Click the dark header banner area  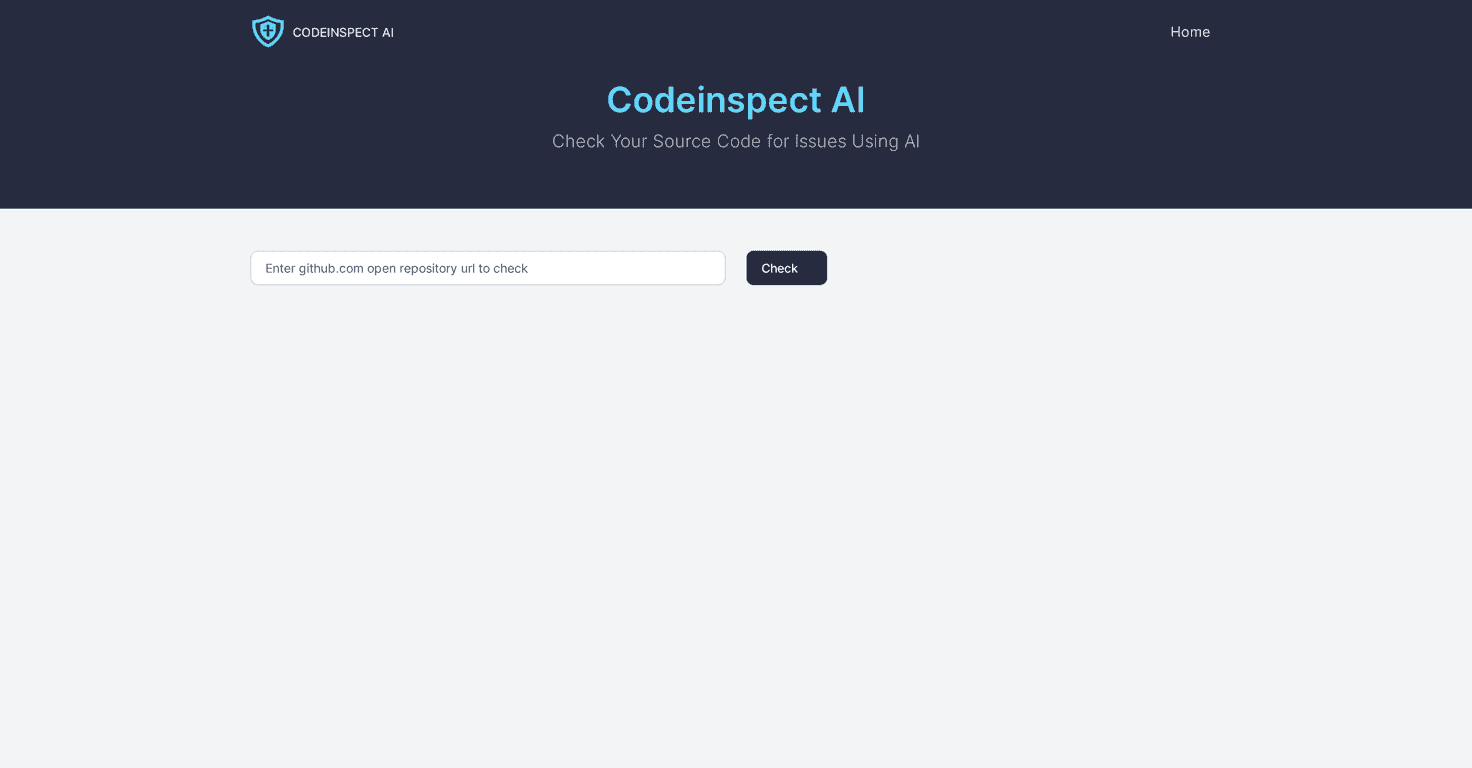click(x=736, y=180)
